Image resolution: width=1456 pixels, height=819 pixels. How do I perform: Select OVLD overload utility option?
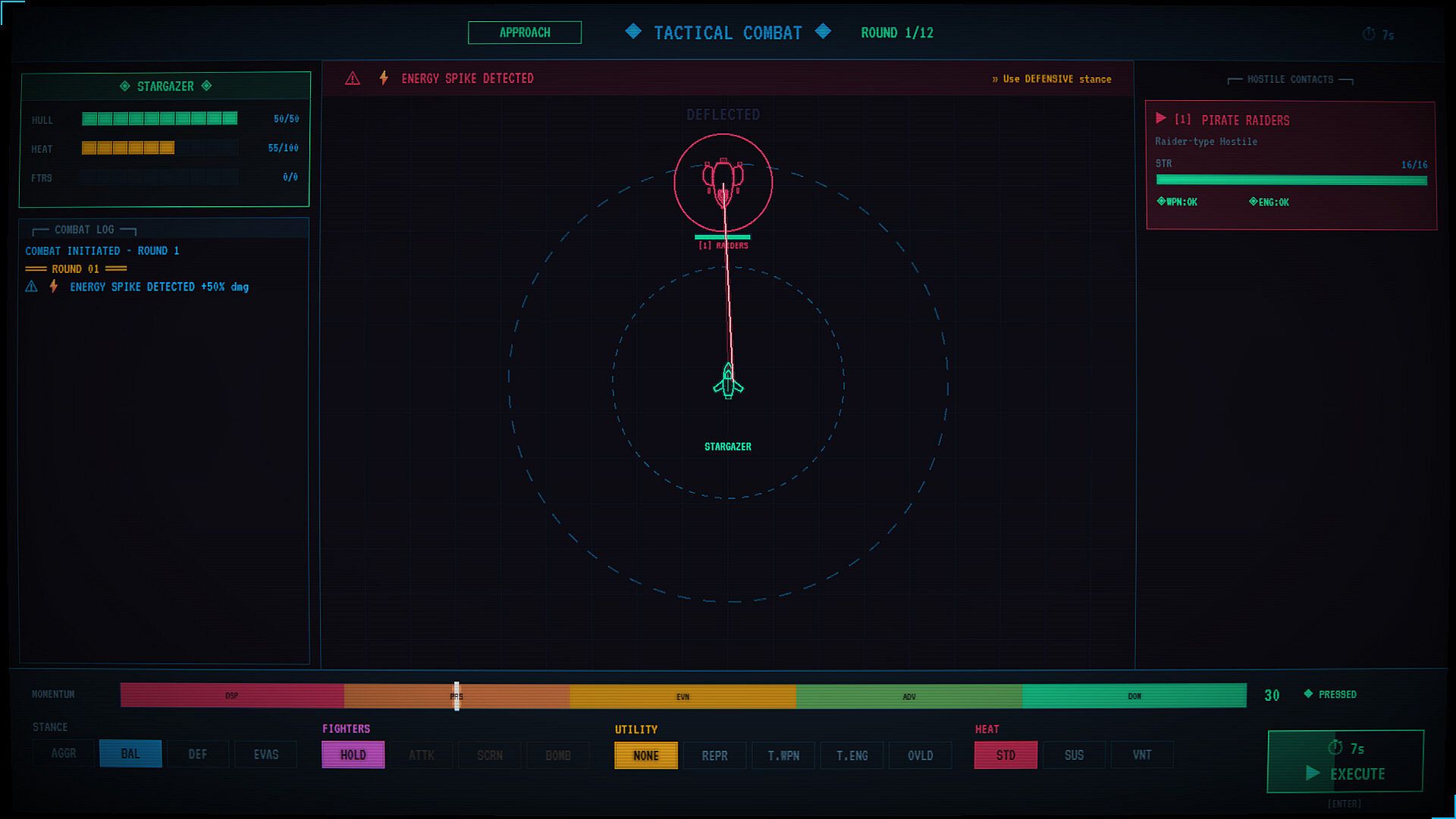pos(920,755)
